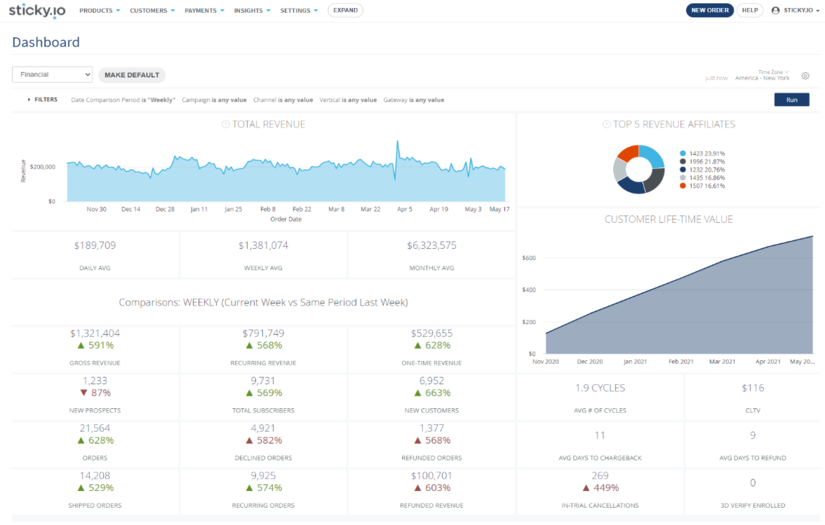Click the Gross Revenue up arrow indicator
825x525 pixels.
[x=81, y=346]
